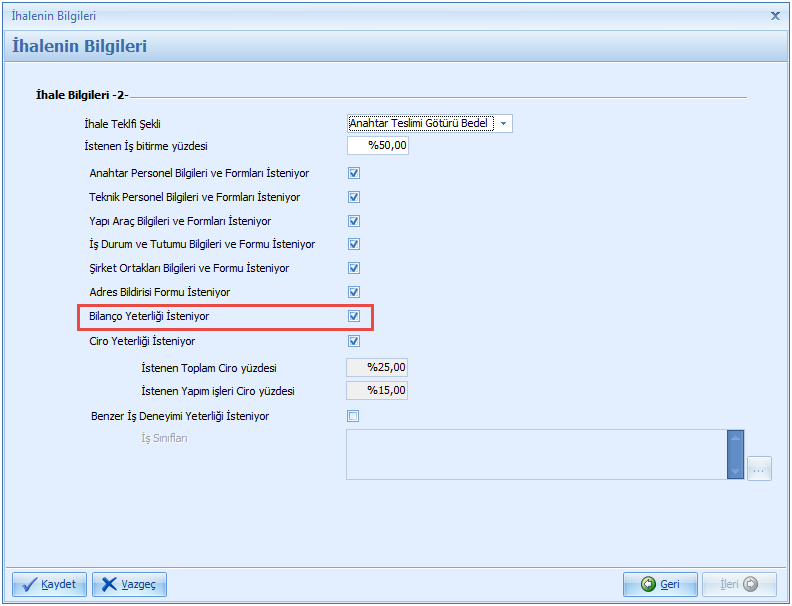Toggle Teknik Personel Bilgileri checkbox
The image size is (792, 606).
(354, 197)
